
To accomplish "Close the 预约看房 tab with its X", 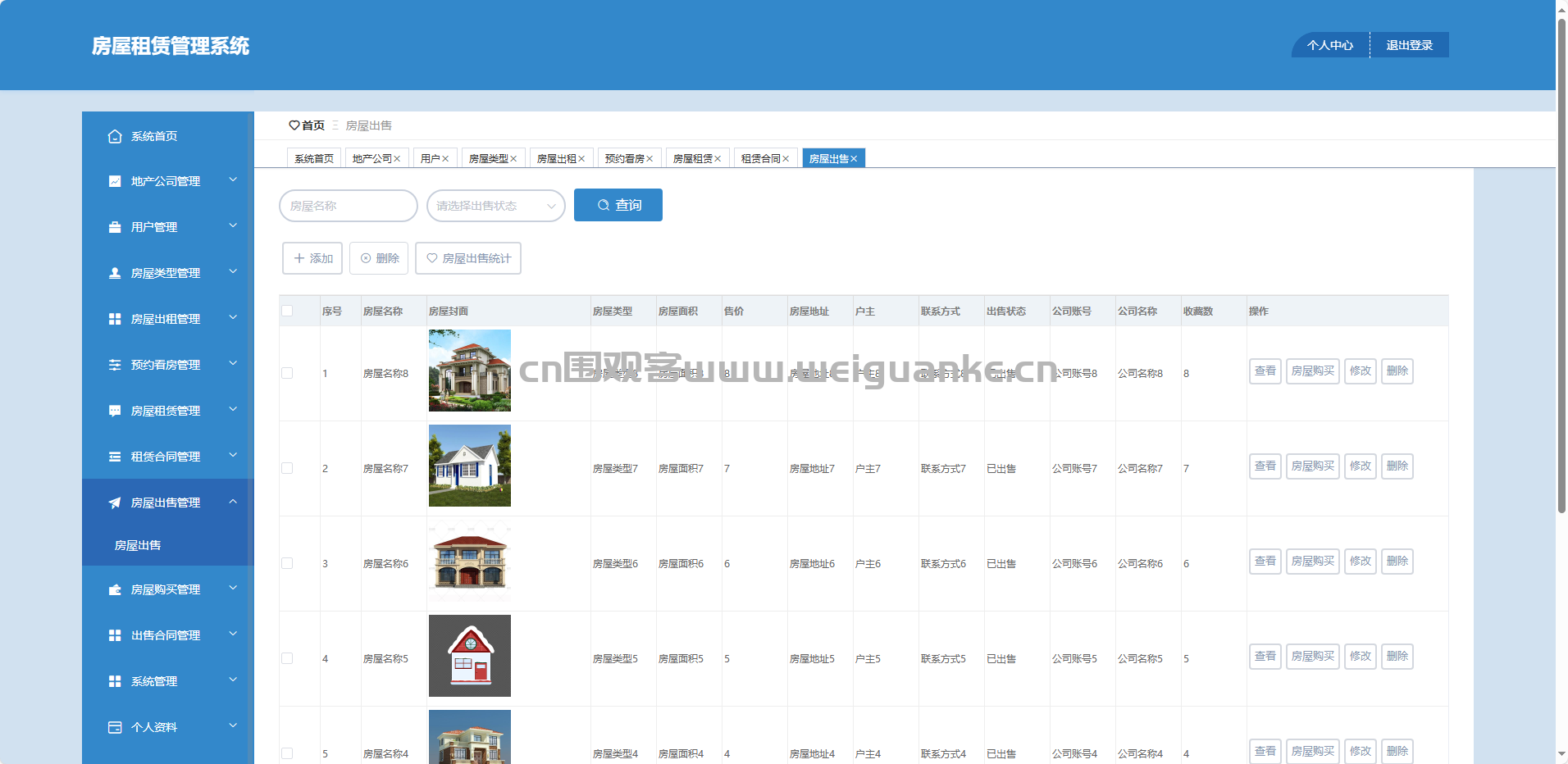I will tap(650, 159).
